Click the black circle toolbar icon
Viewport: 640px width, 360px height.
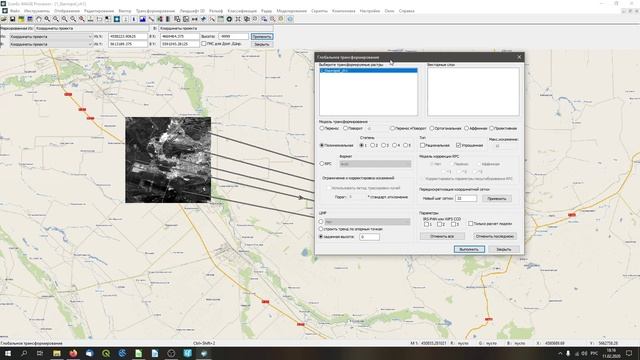(229, 19)
